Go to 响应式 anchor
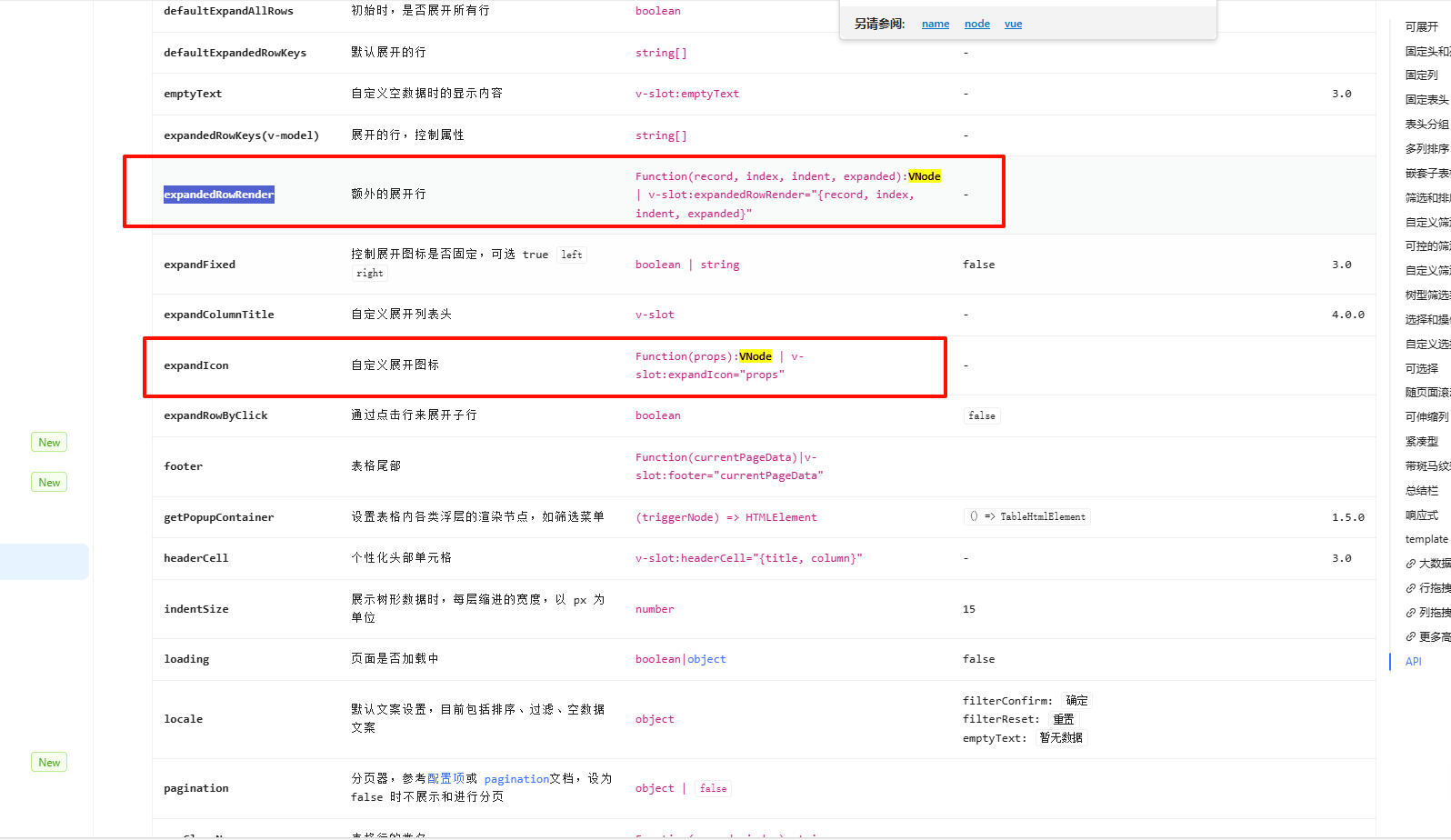 point(1422,515)
